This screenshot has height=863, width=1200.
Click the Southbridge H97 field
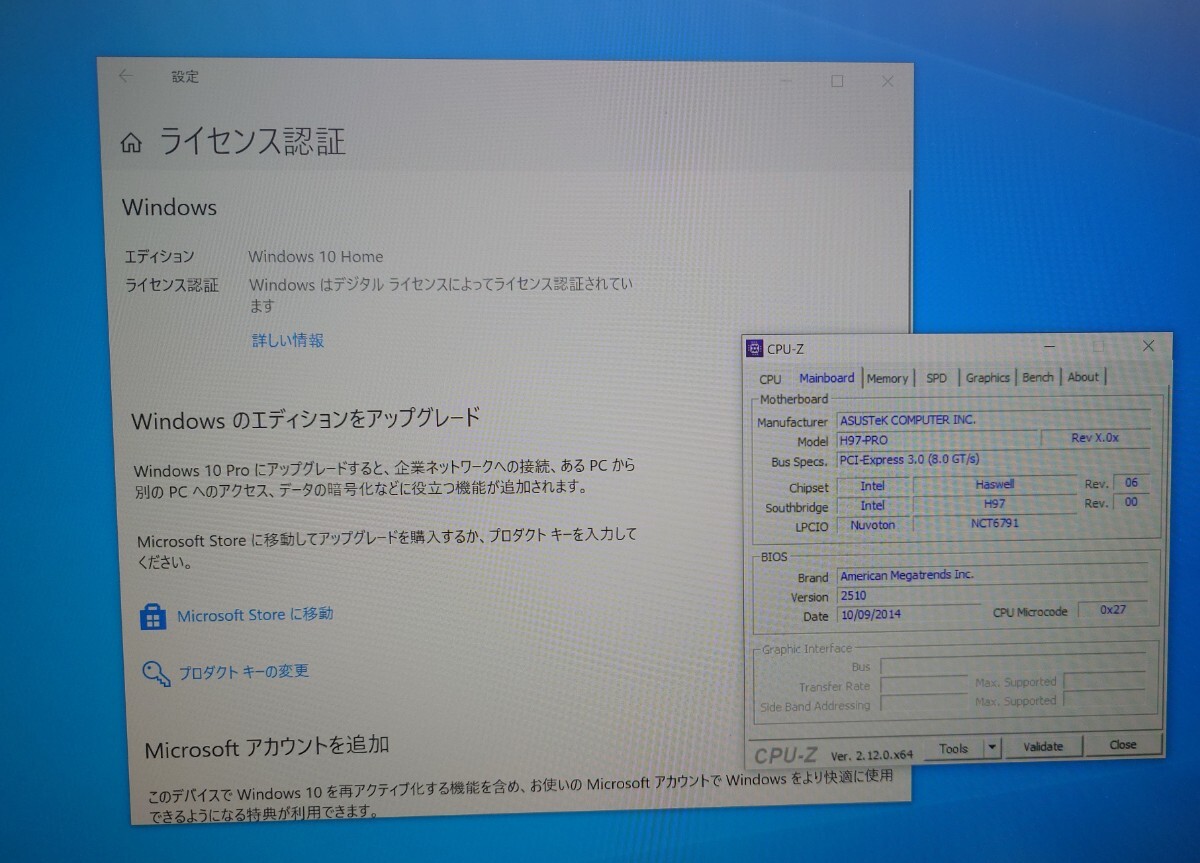point(995,504)
